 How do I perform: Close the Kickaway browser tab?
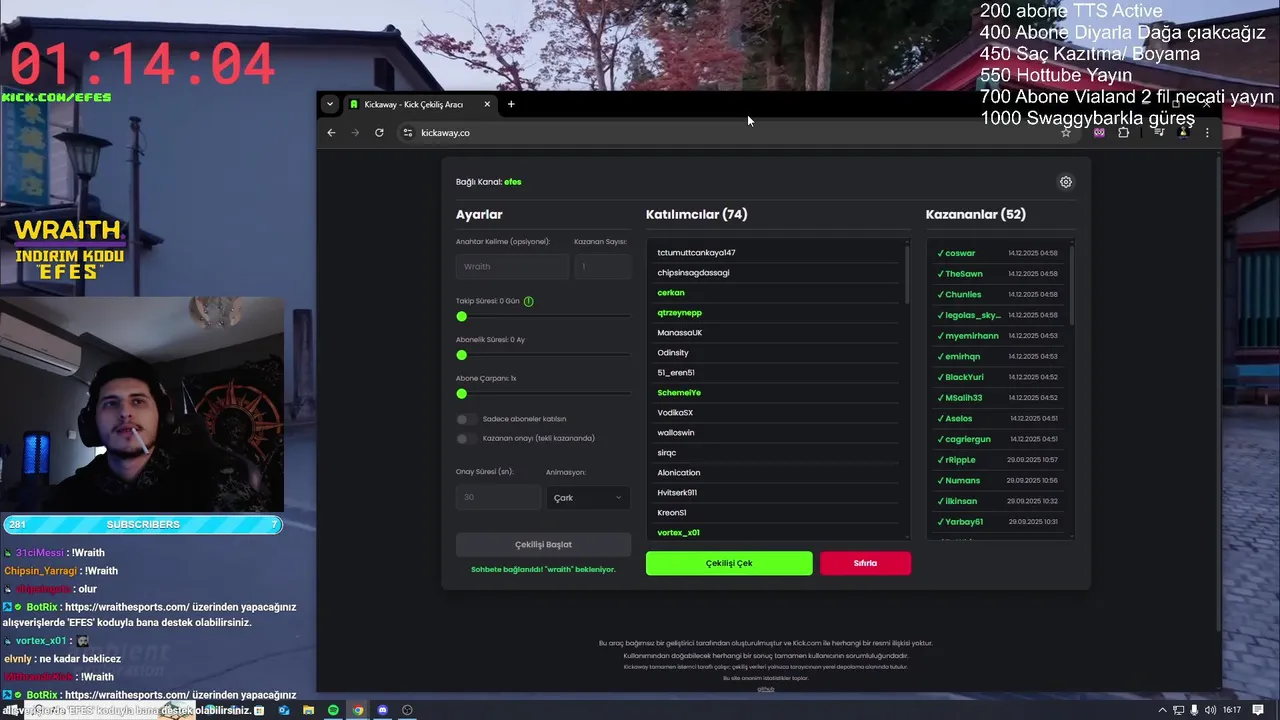tap(487, 104)
